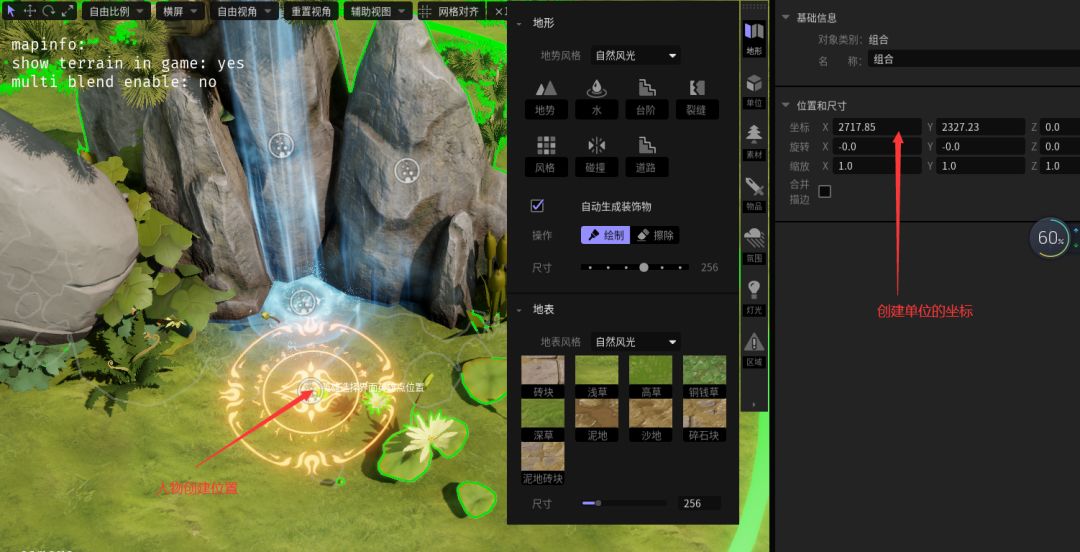Image resolution: width=1080 pixels, height=552 pixels.
Task: Pick the 铜钱草 surface texture
Action: pyautogui.click(x=704, y=377)
